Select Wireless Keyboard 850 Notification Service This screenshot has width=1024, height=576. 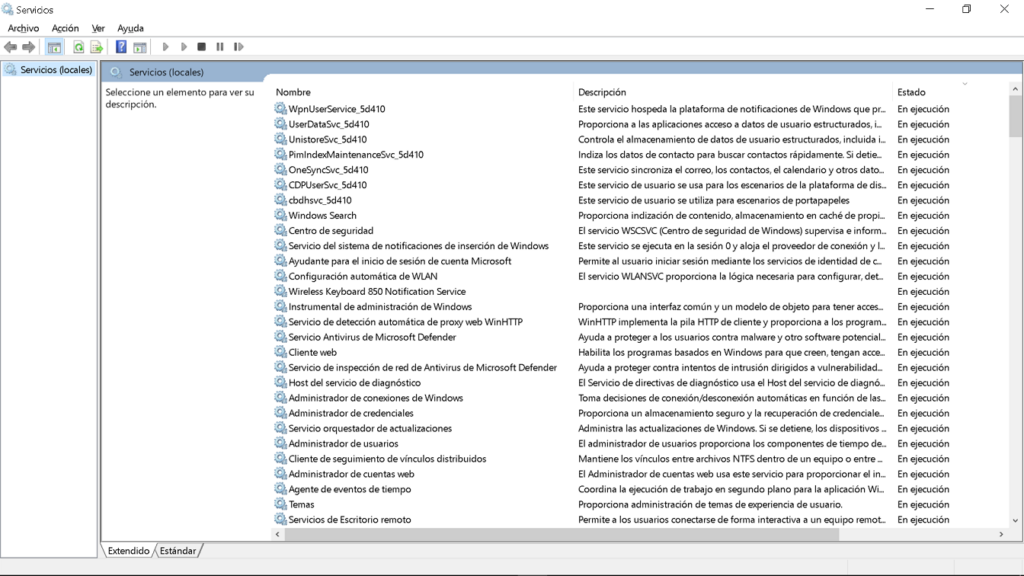tap(377, 291)
